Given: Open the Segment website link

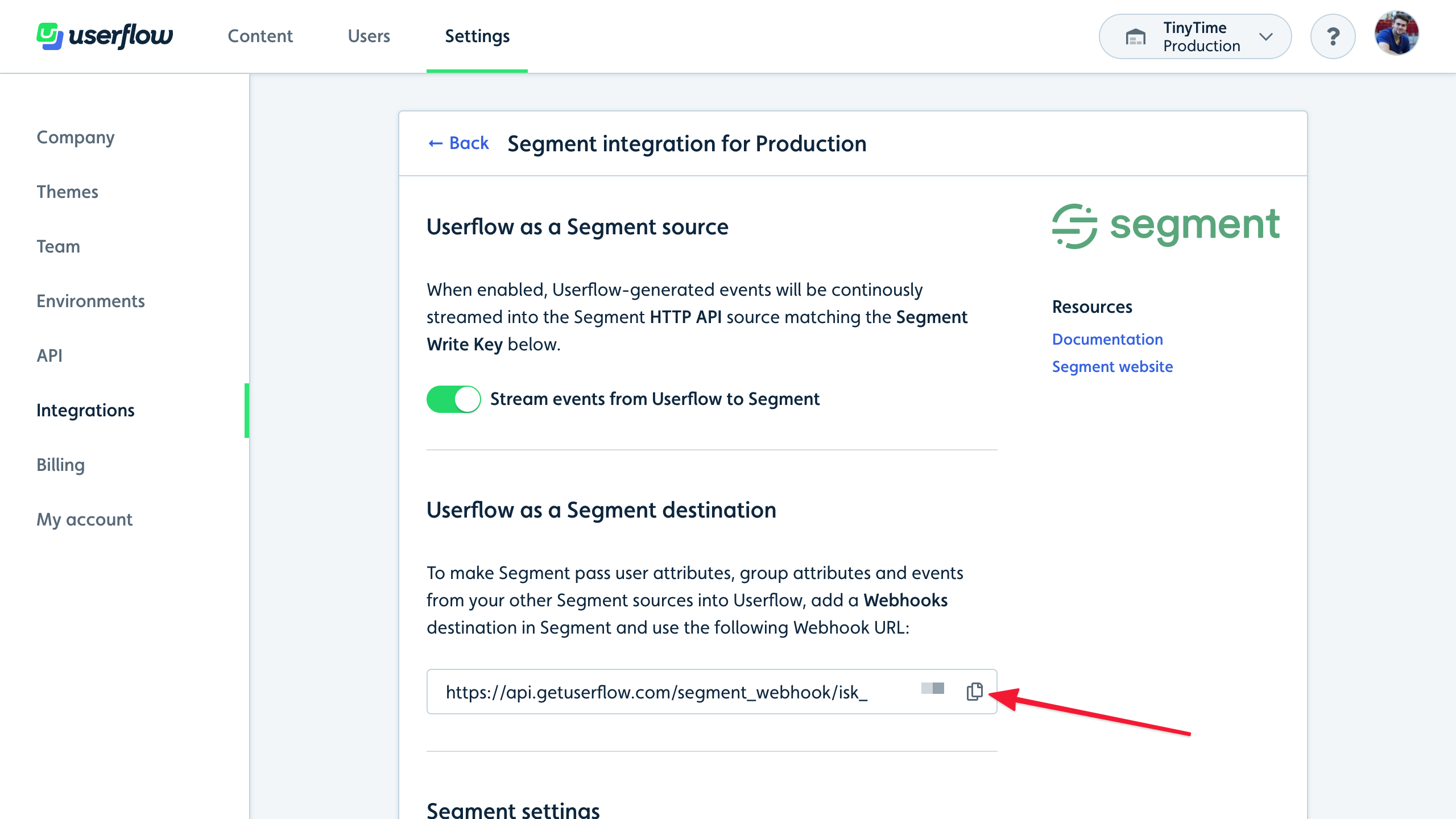Looking at the screenshot, I should 1112,366.
